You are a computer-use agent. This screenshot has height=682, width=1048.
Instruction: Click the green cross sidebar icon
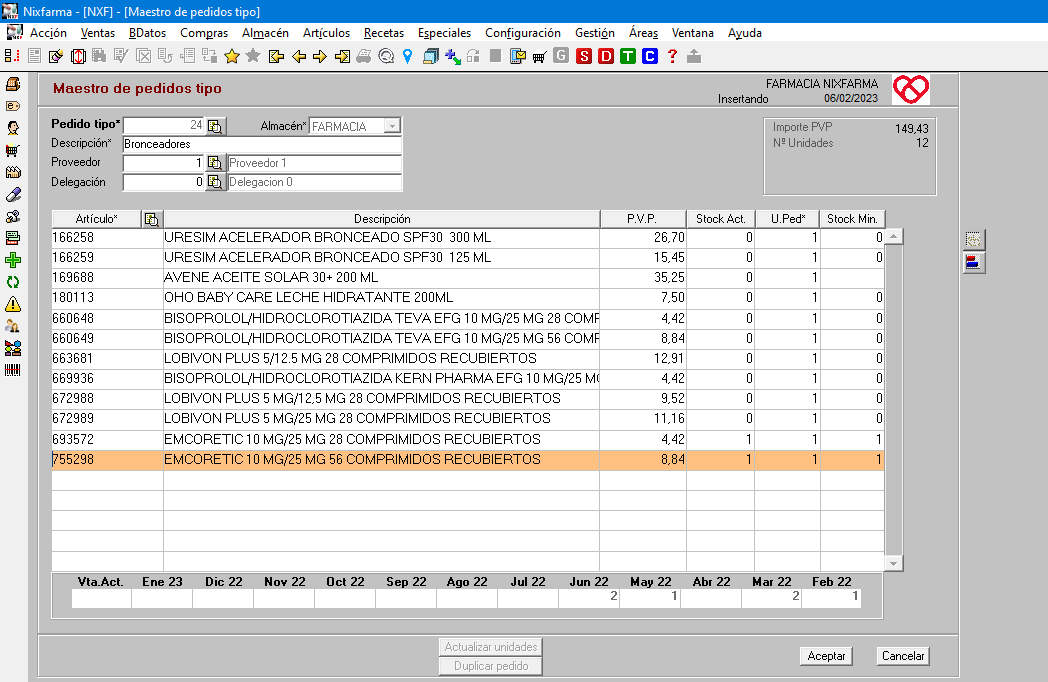pyautogui.click(x=13, y=261)
